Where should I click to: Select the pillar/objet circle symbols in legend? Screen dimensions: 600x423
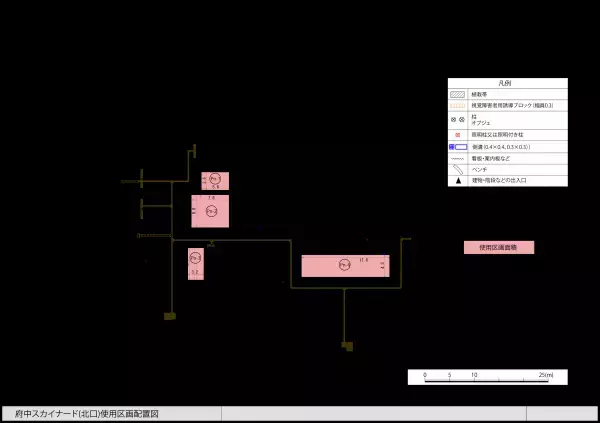click(458, 118)
